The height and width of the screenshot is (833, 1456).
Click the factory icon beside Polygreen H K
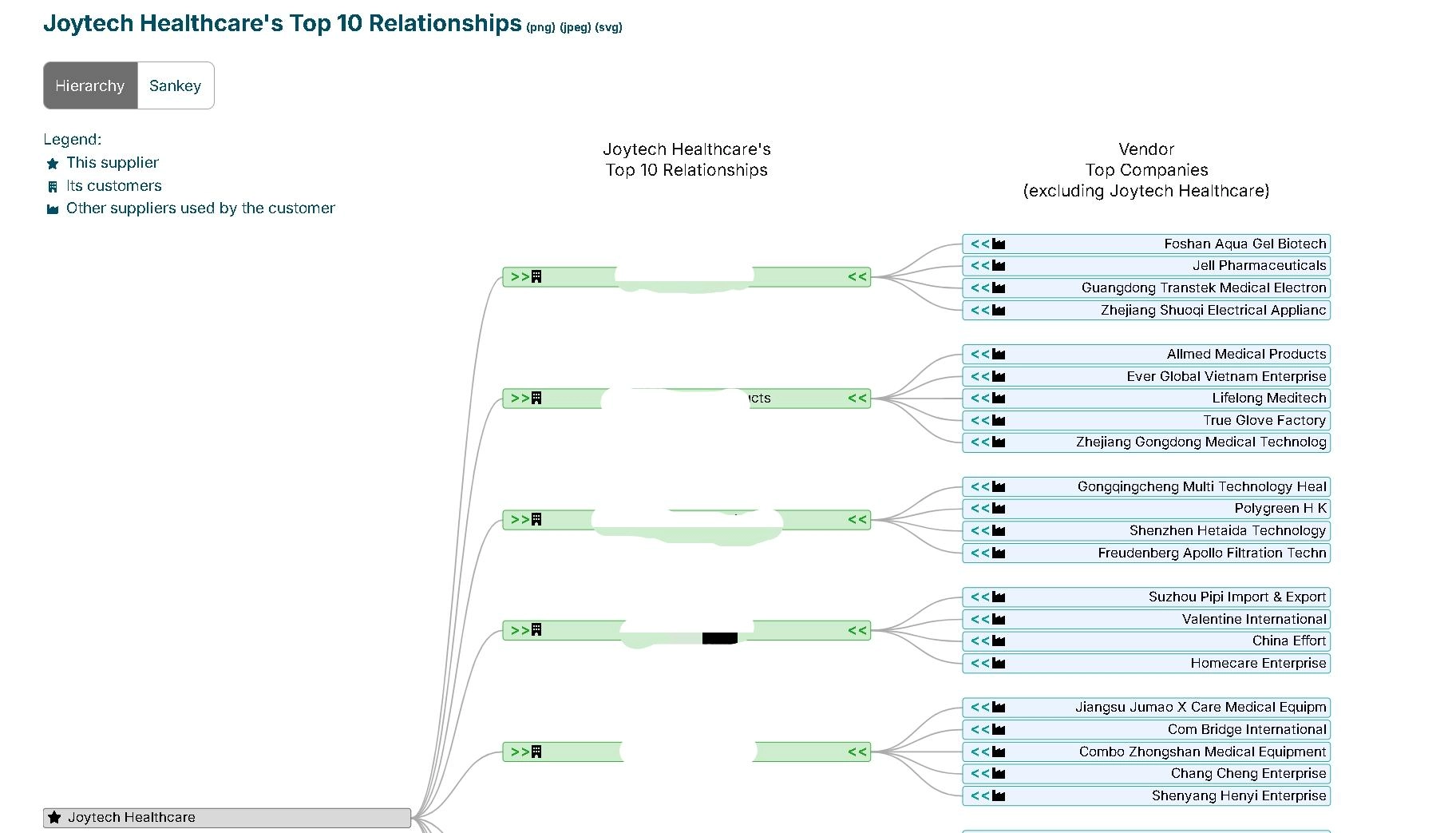(999, 509)
